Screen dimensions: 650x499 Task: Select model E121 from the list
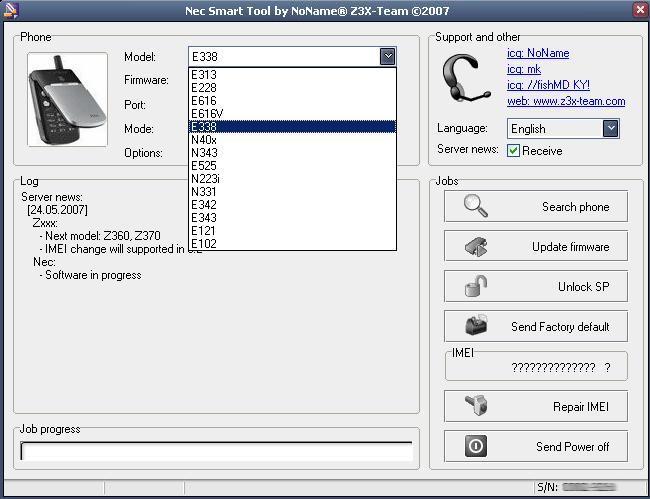tap(292, 231)
